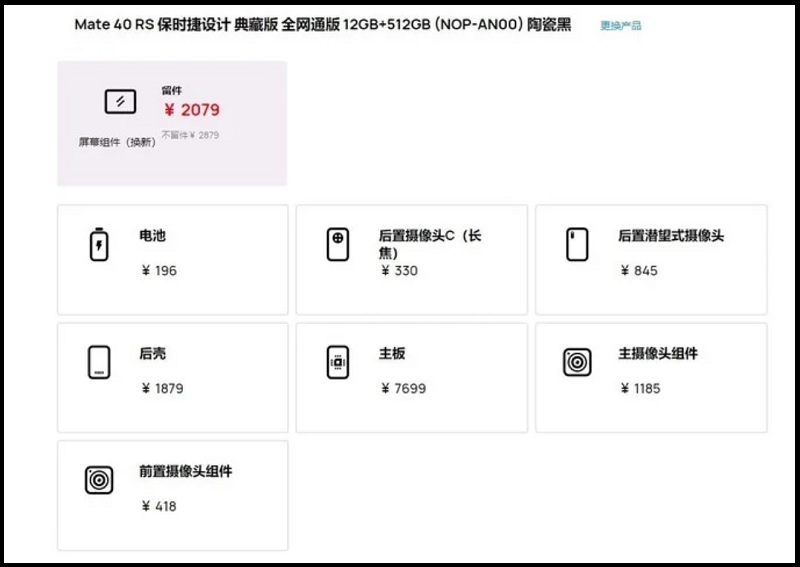The height and width of the screenshot is (567, 800).
Task: Select the 留件 ¥ 2079 price
Action: tap(192, 110)
